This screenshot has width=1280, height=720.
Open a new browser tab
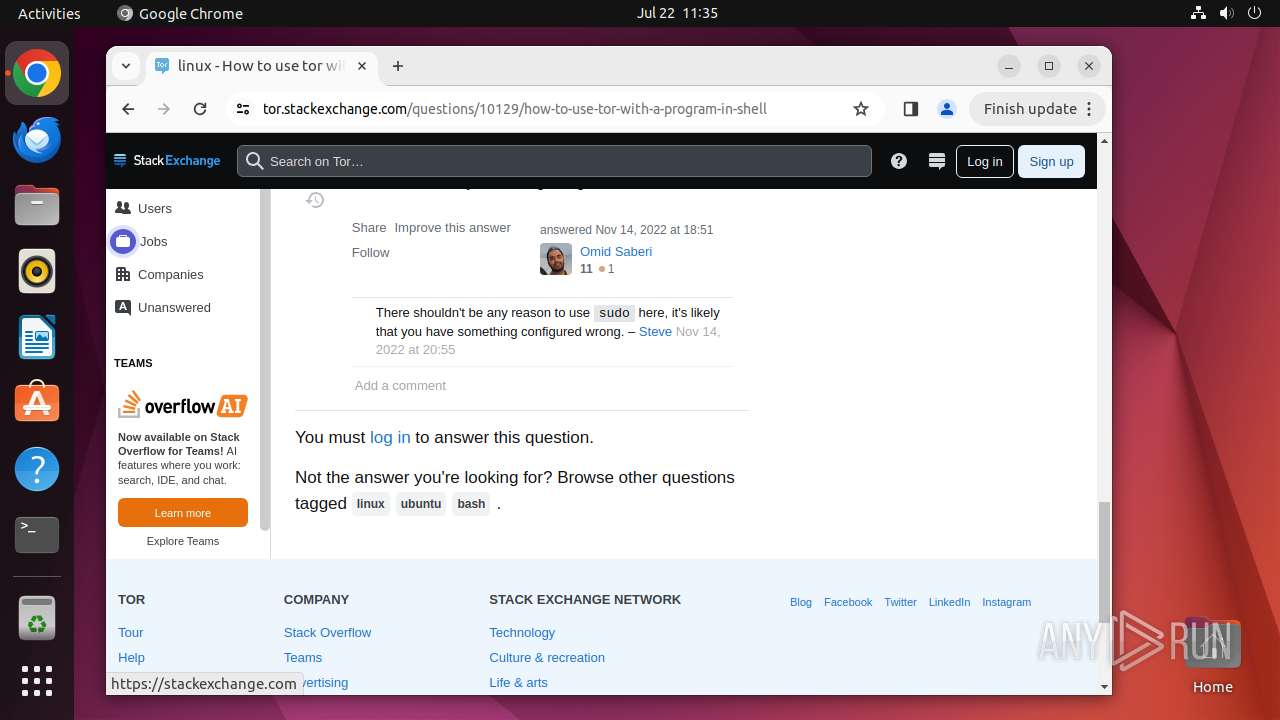coord(398,66)
